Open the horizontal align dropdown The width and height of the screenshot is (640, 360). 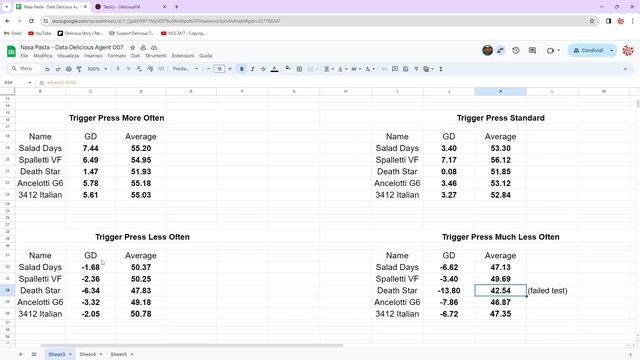click(x=329, y=69)
